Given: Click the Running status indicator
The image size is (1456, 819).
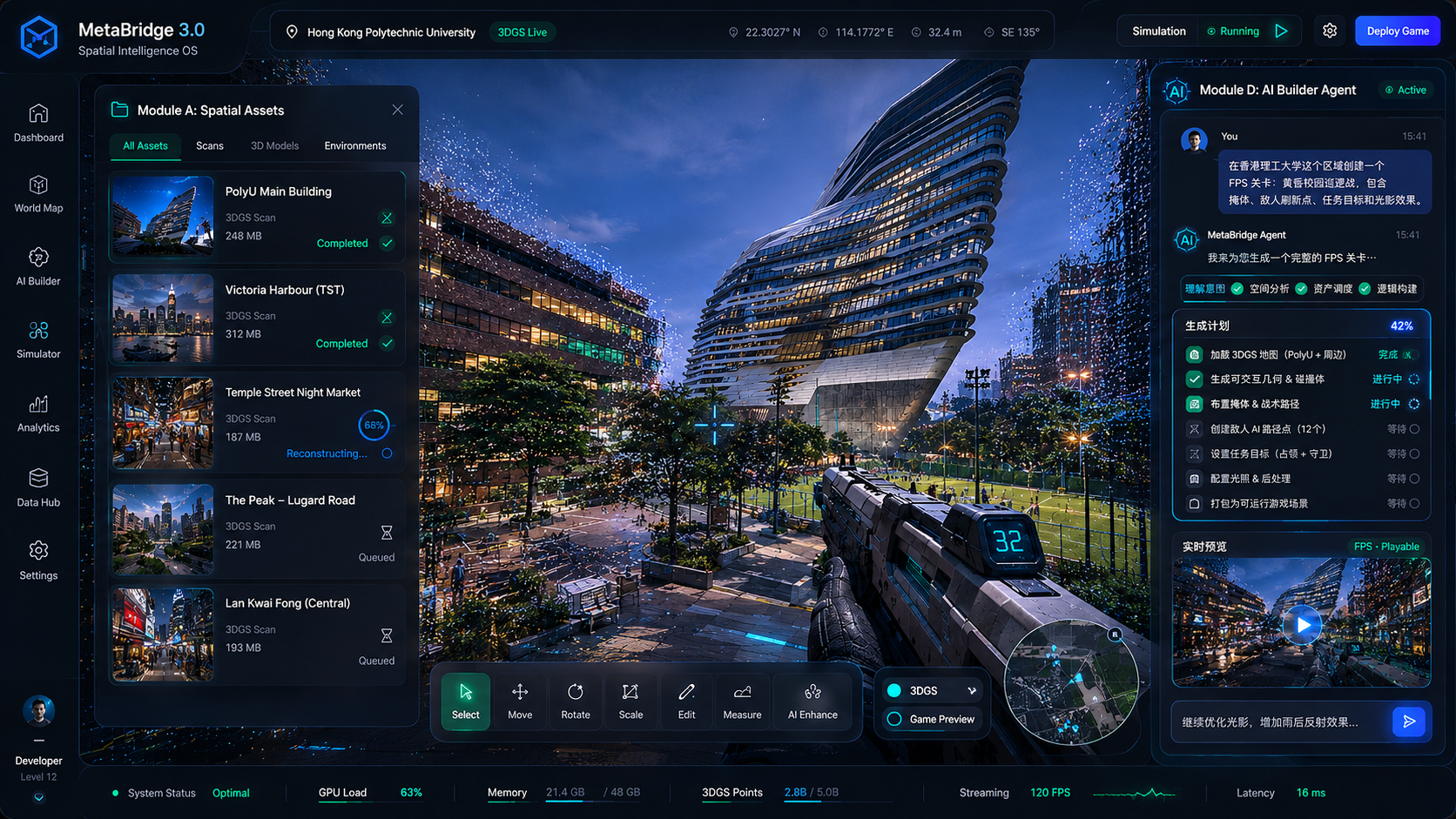Looking at the screenshot, I should coord(1233,31).
